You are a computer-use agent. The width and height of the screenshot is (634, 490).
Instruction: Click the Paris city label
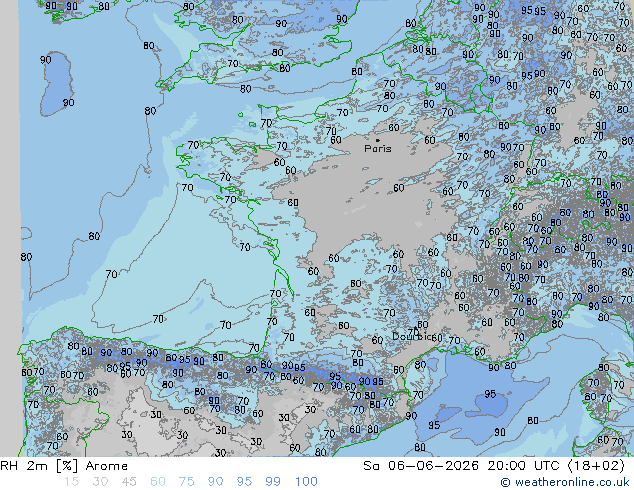point(378,149)
